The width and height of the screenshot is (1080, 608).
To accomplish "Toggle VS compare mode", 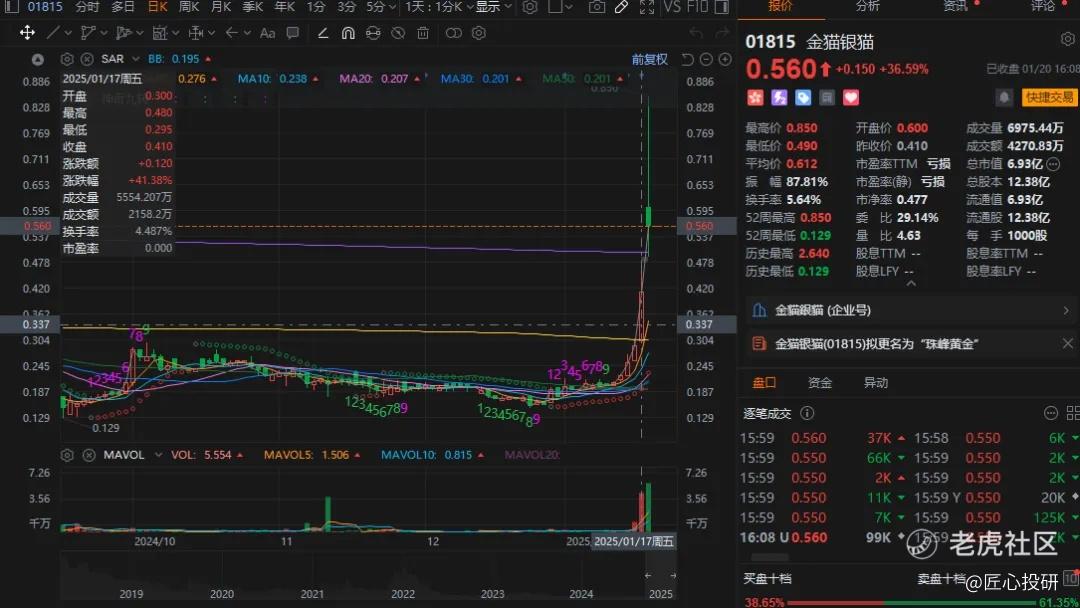I will pyautogui.click(x=672, y=7).
